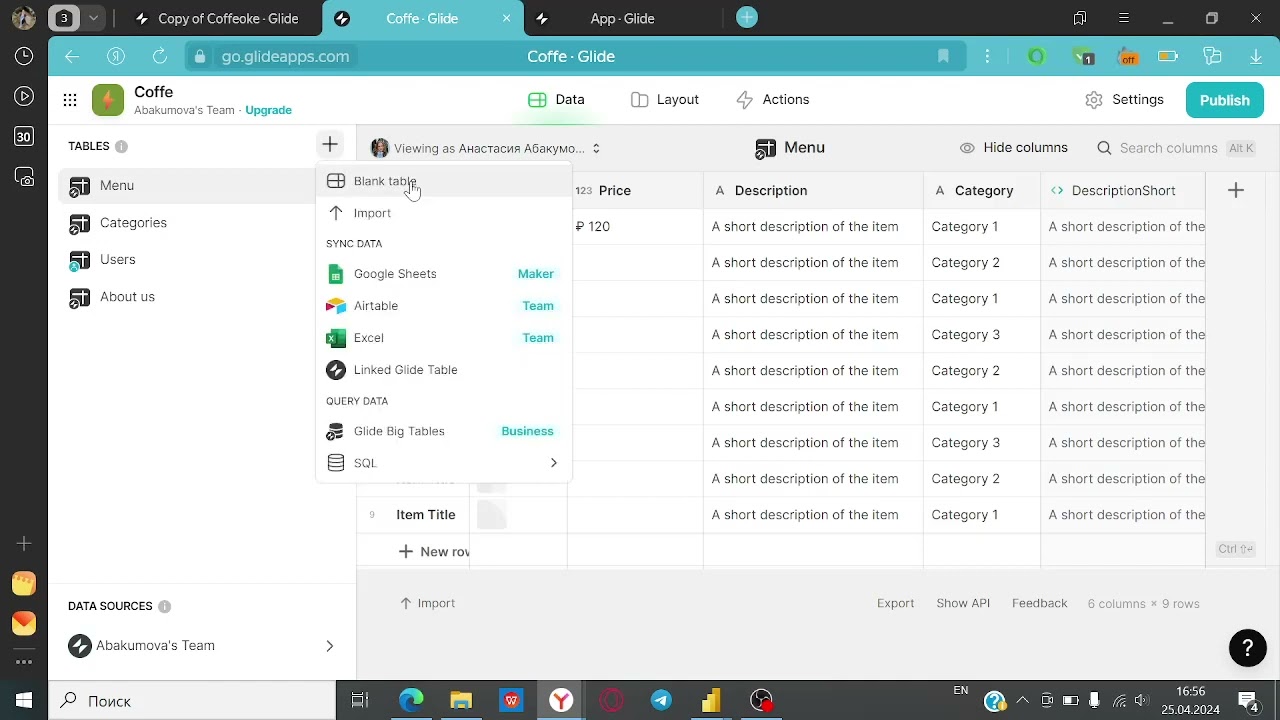The height and width of the screenshot is (720, 1280).
Task: Click the help question mark button
Action: pos(1247,647)
